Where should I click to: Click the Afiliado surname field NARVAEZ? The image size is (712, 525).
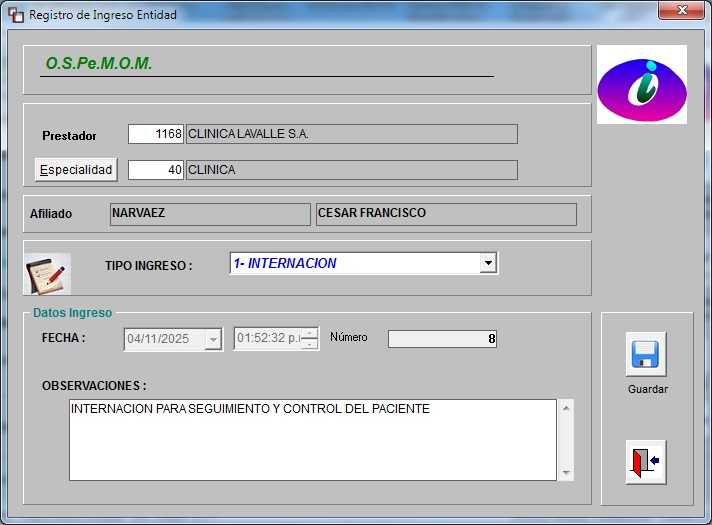(209, 214)
